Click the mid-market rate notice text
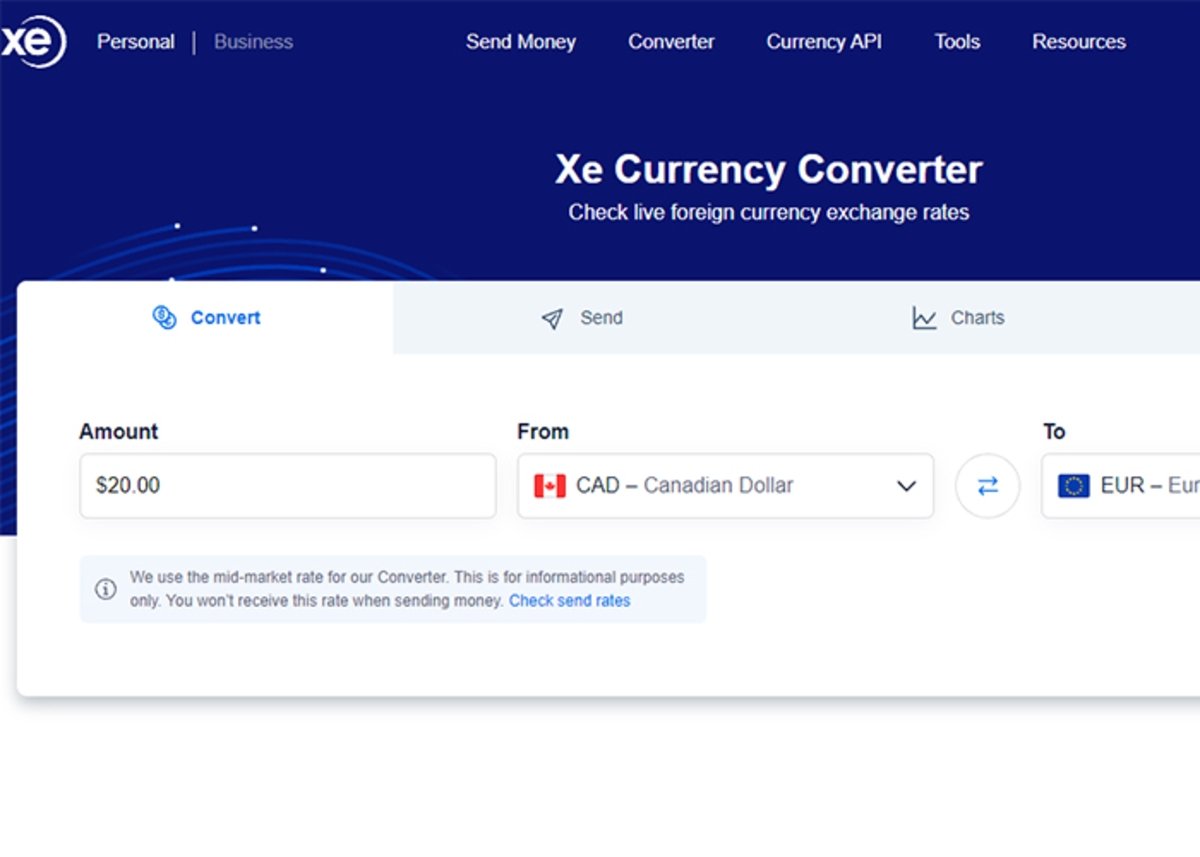Image resolution: width=1200 pixels, height=857 pixels. (x=407, y=589)
